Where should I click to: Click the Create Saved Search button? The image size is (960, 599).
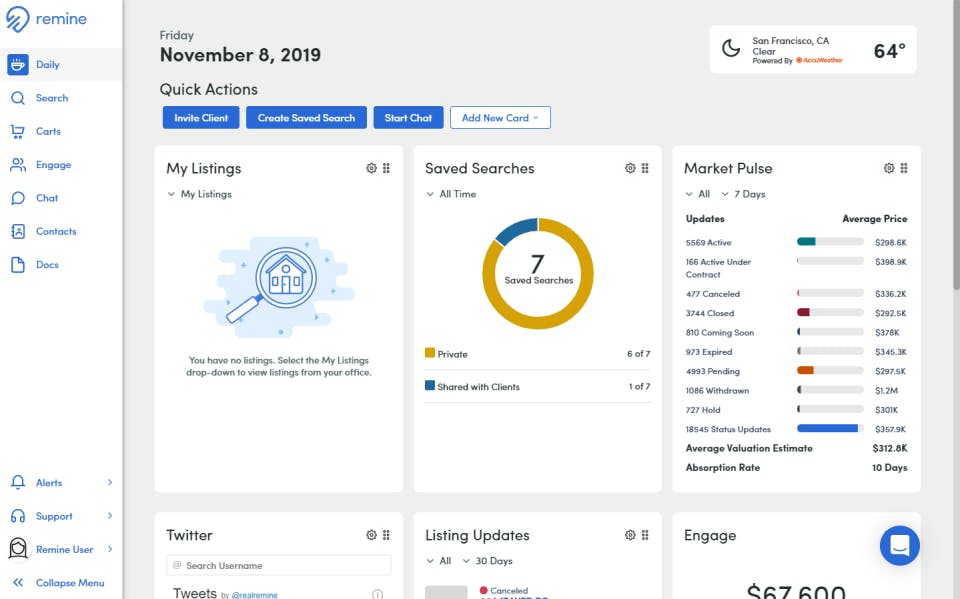click(x=306, y=117)
